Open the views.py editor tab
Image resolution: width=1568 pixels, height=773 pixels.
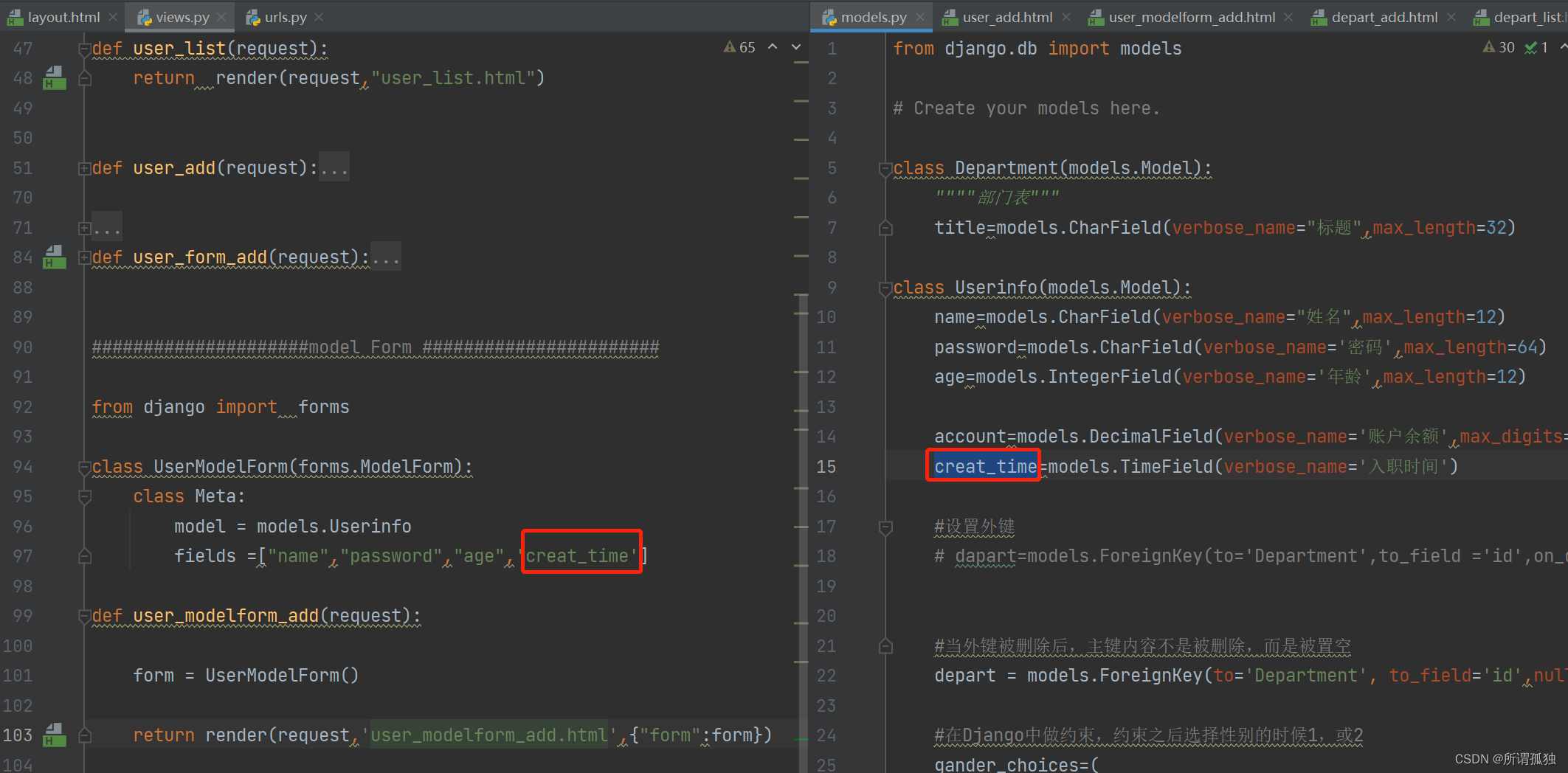(x=174, y=17)
